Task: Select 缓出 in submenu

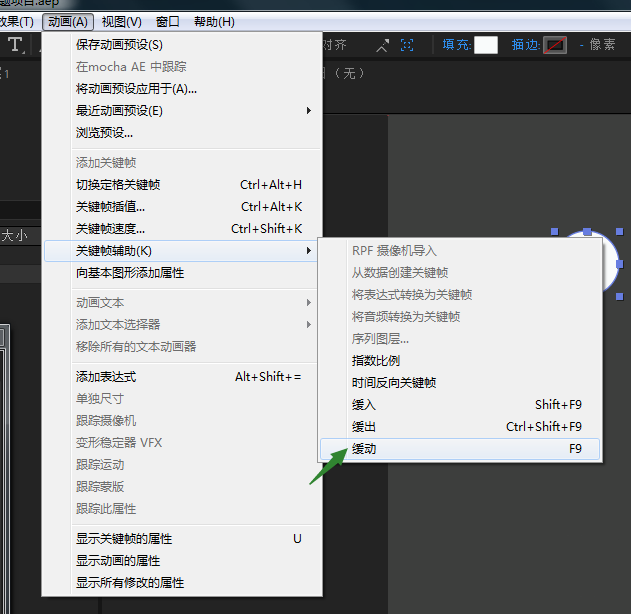Action: click(x=460, y=427)
